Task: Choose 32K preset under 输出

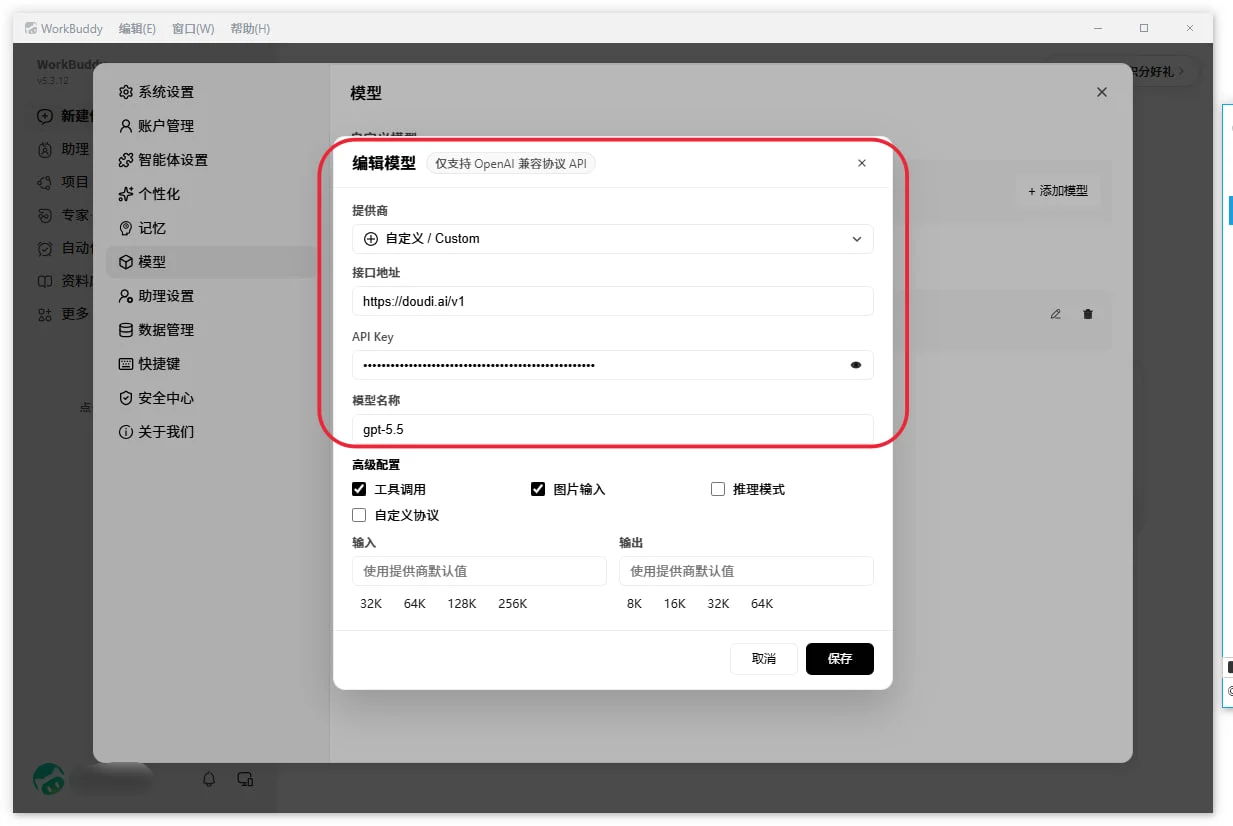Action: [718, 604]
